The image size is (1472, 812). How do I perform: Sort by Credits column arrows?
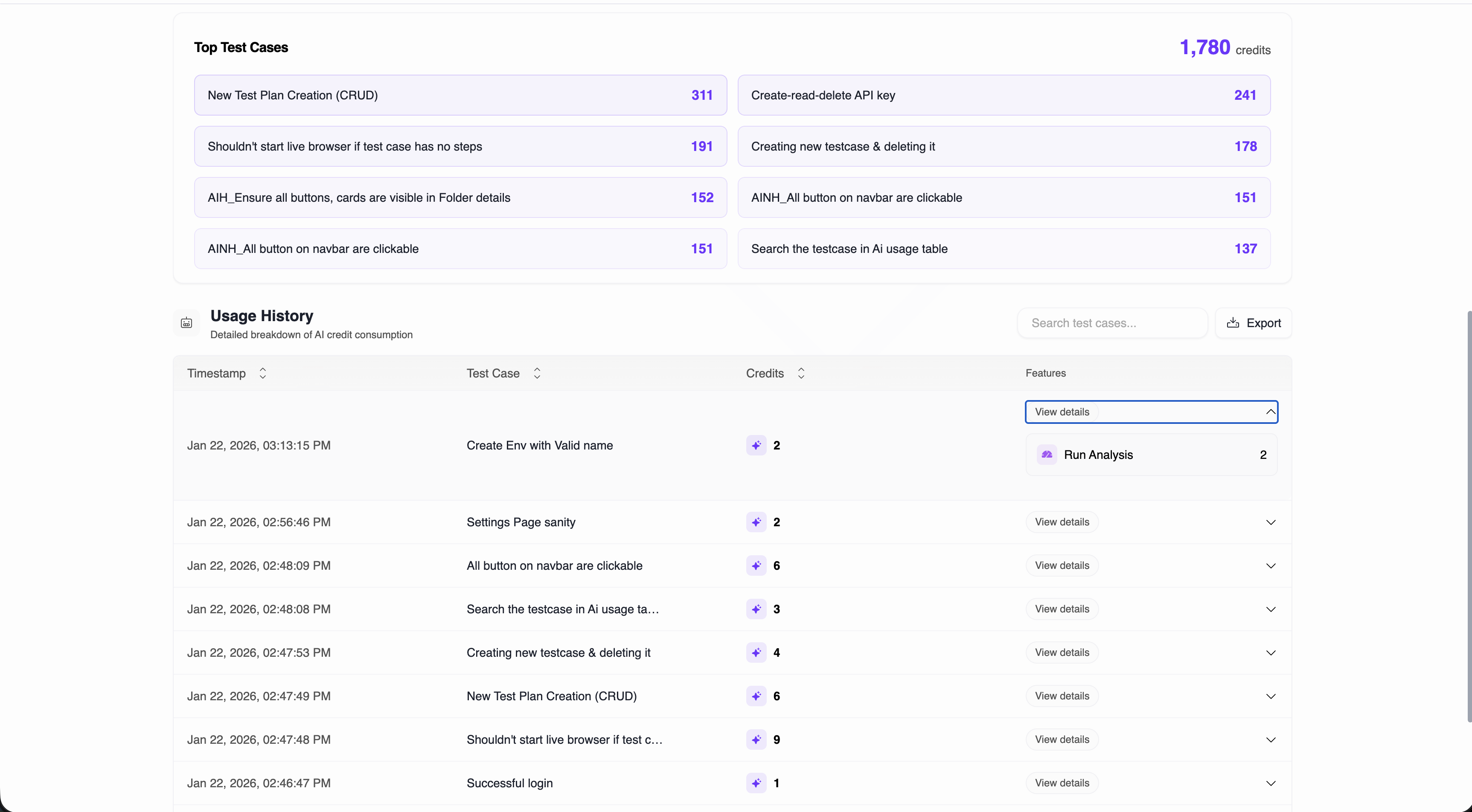coord(800,373)
